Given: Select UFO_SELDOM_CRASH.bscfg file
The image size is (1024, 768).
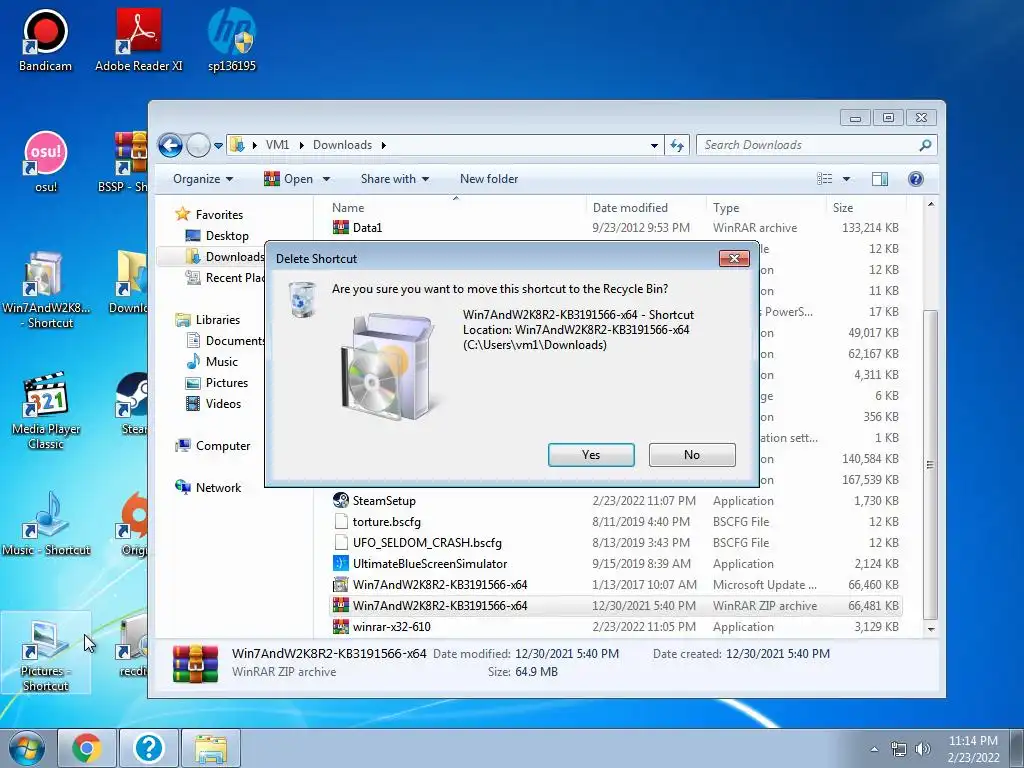Looking at the screenshot, I should 616,543.
